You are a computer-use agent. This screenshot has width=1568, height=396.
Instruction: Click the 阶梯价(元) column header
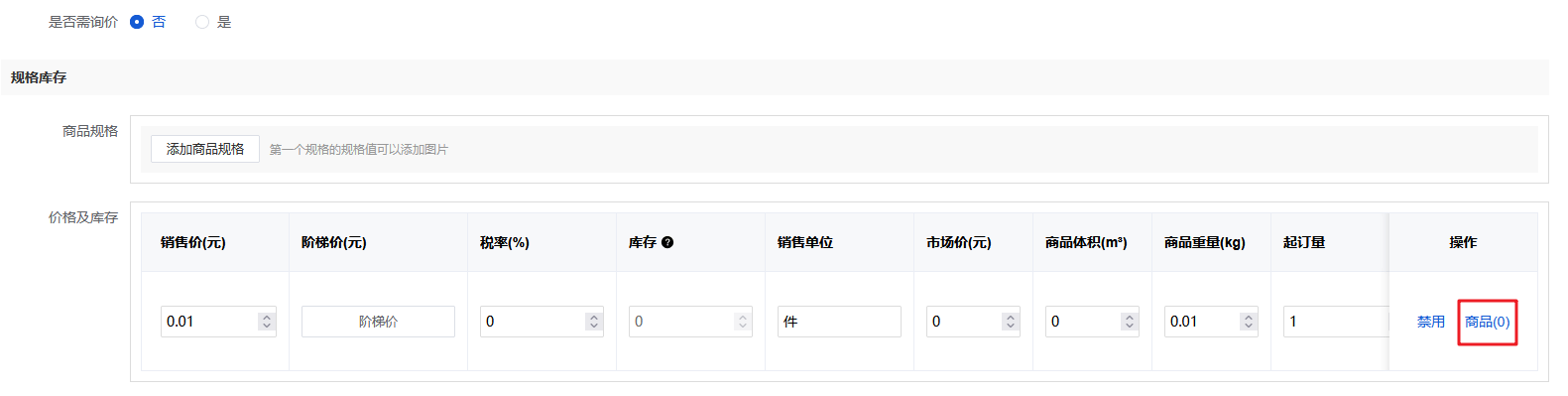[x=334, y=242]
